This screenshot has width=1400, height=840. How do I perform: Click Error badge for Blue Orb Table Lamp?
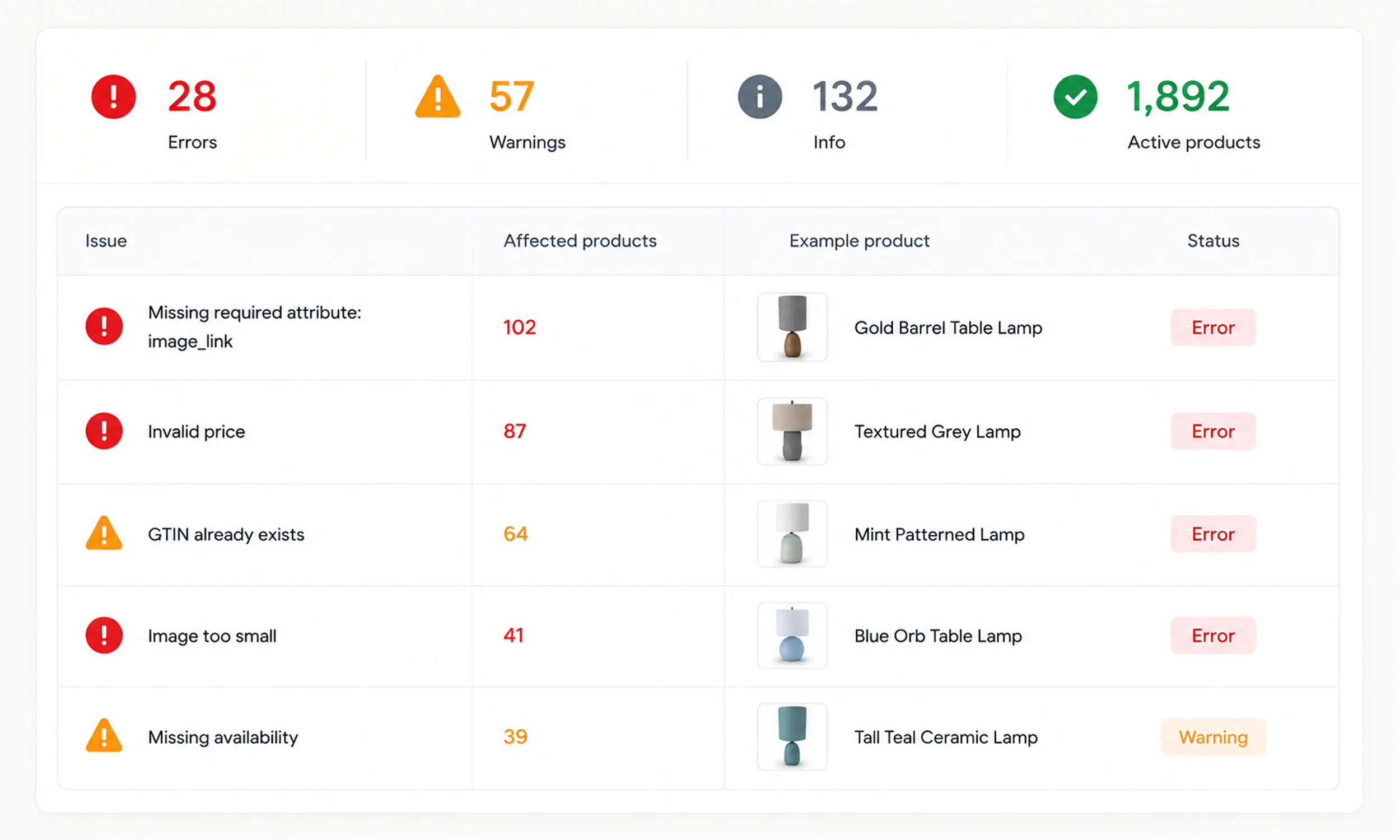coord(1214,636)
